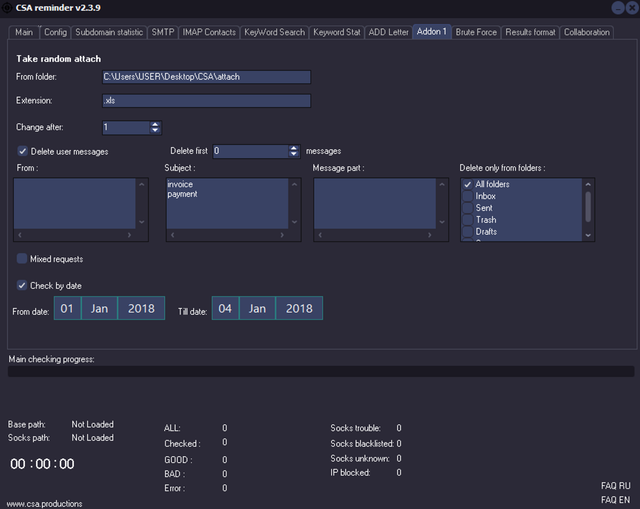
Task: Click the Extension input field
Action: [x=206, y=100]
